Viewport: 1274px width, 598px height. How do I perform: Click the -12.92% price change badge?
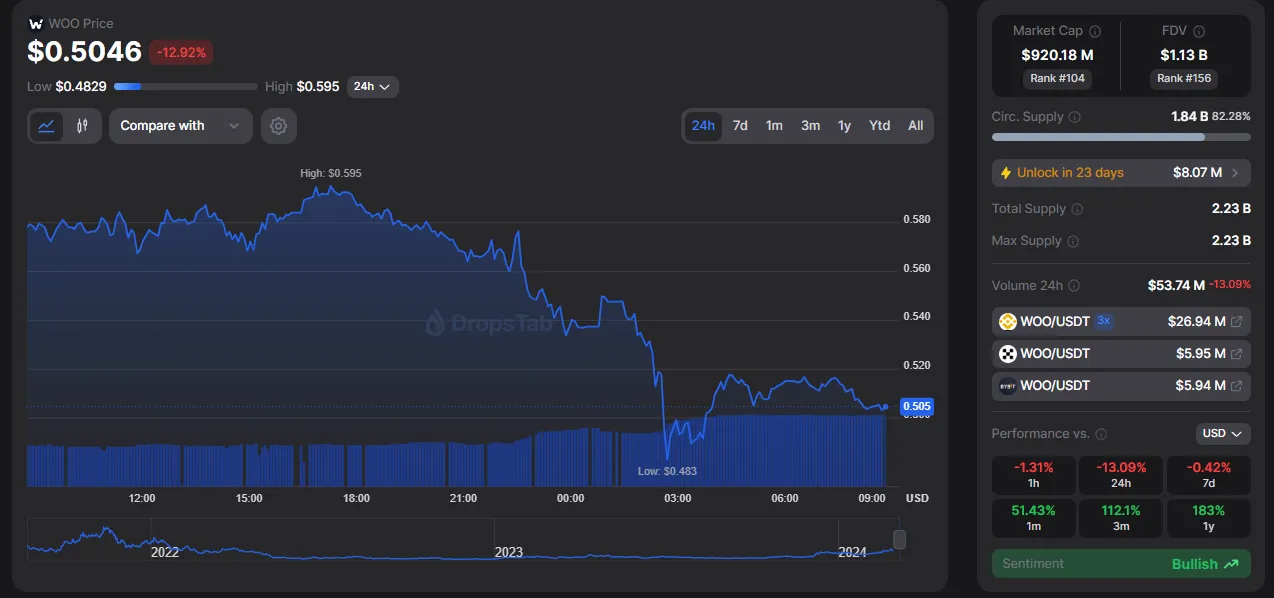tap(181, 52)
